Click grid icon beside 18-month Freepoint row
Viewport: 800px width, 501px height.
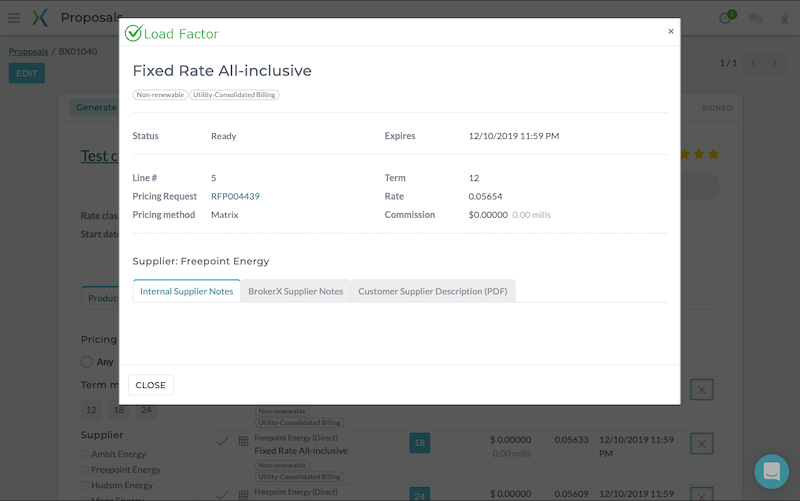(243, 442)
